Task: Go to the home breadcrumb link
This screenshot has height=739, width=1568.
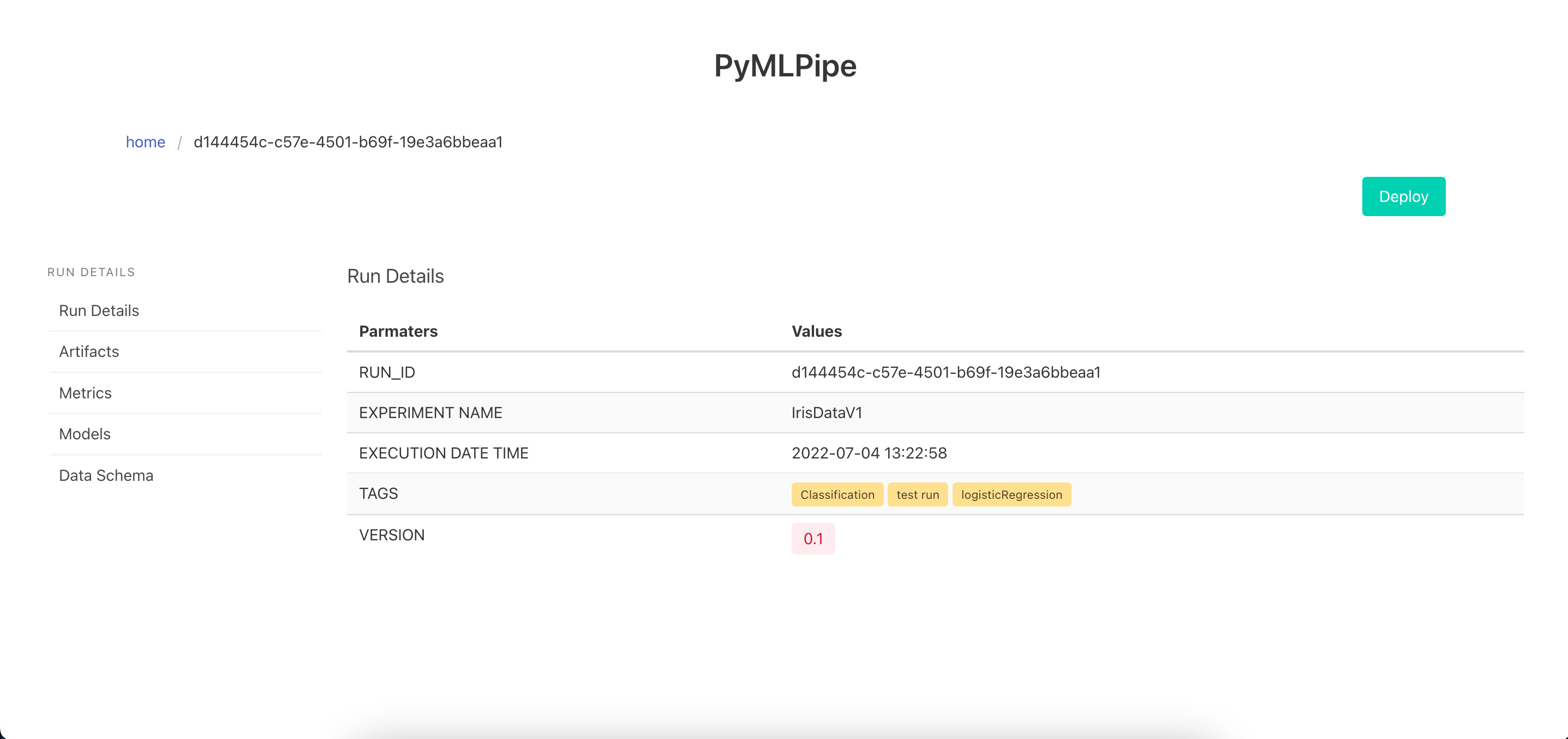Action: (146, 142)
